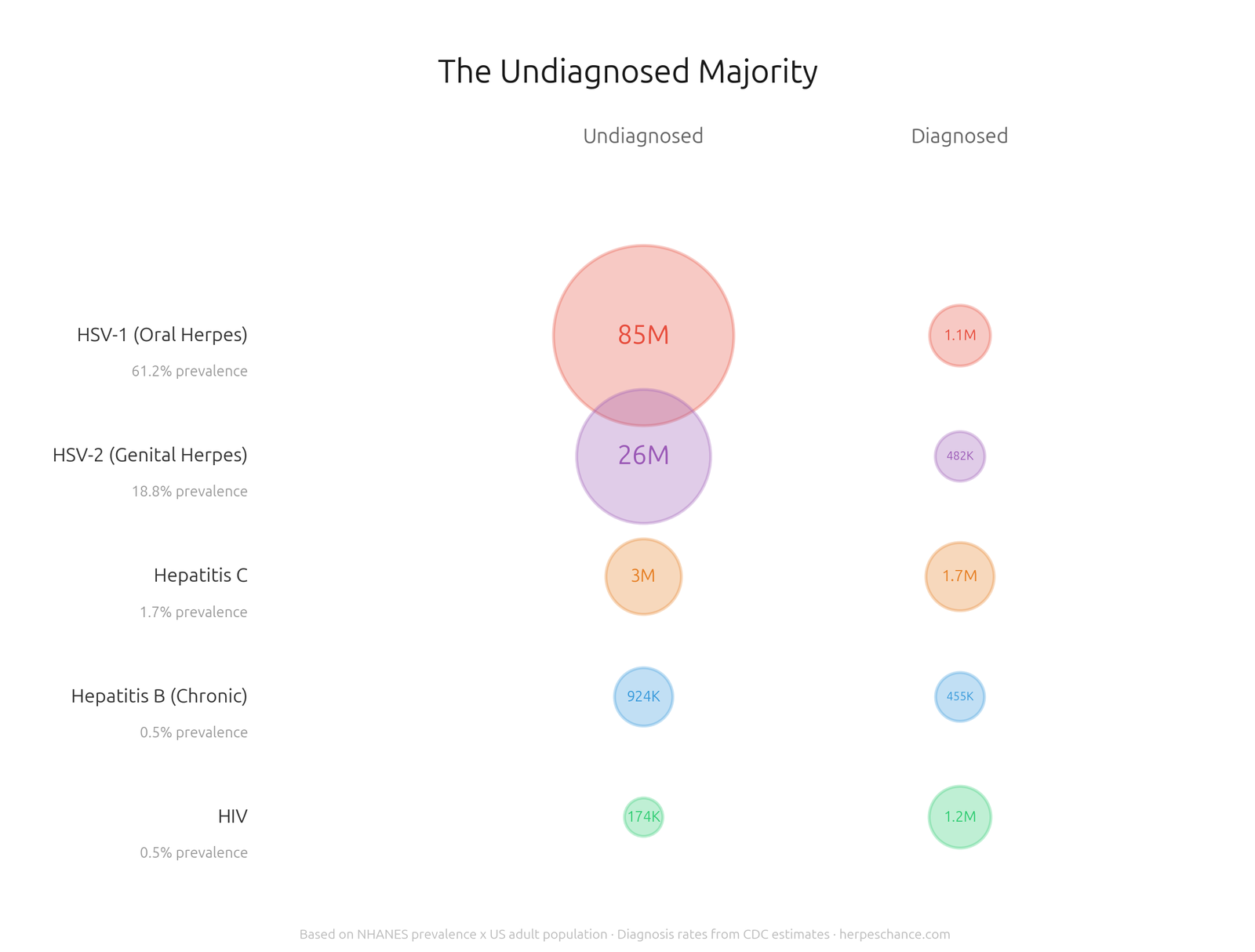Click the 1.1M HSV-1 diagnosed bubble
Viewport: 1255px width, 952px height.
click(x=959, y=336)
